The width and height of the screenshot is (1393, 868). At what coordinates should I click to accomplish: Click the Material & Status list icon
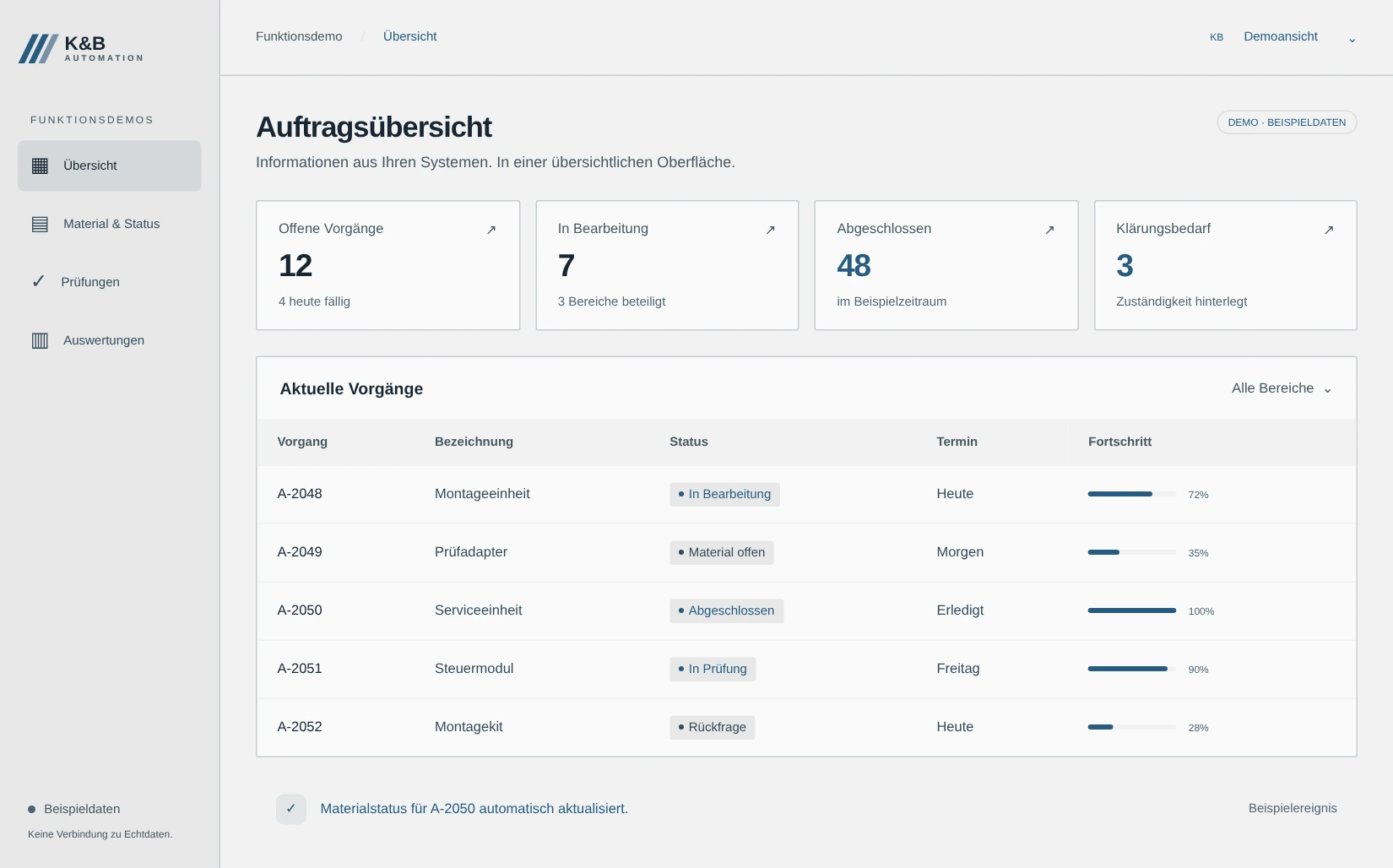40,224
